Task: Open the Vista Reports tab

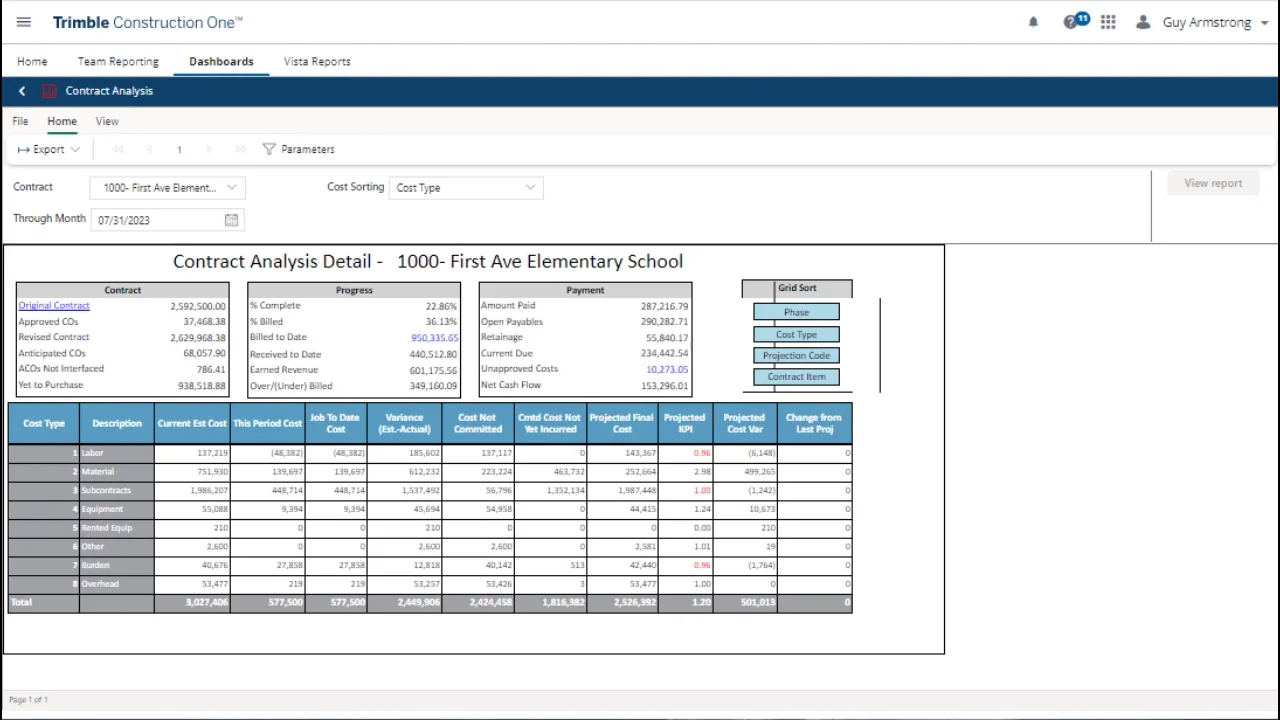Action: (x=317, y=61)
